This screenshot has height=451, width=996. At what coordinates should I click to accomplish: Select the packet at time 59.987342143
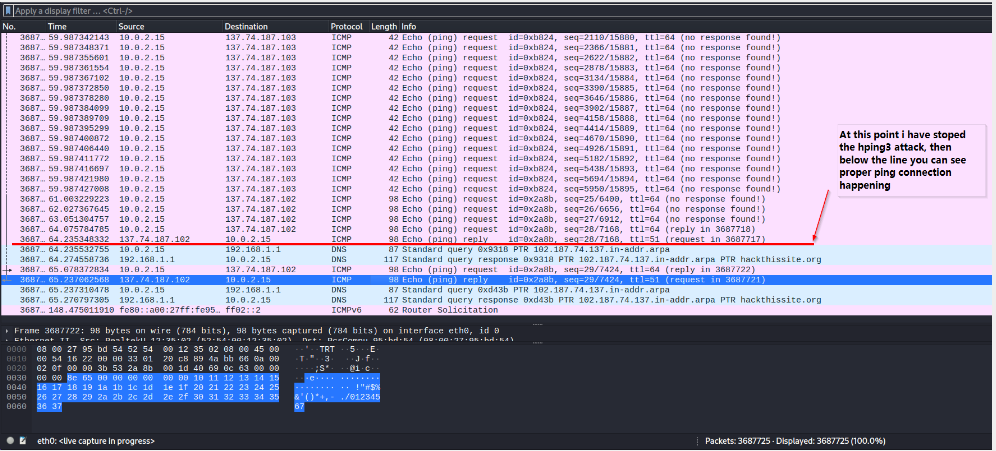(497, 37)
